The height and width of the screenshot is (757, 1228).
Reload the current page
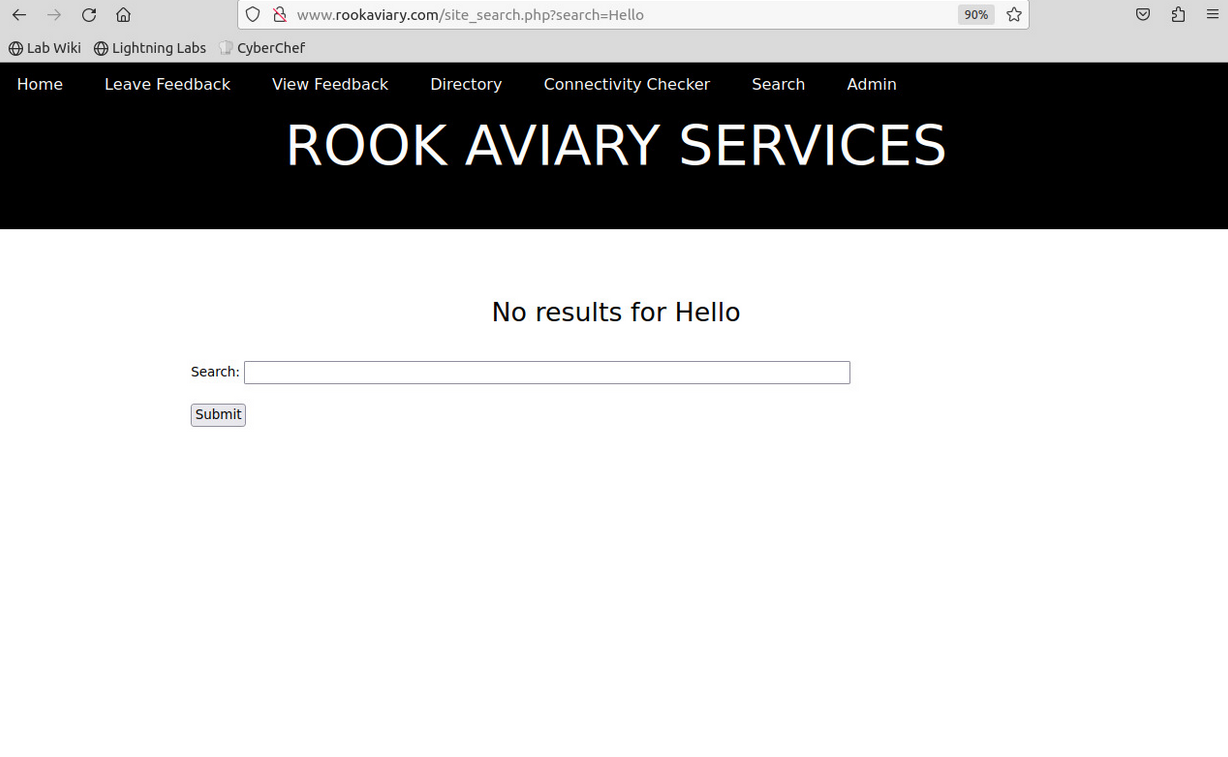coord(89,15)
